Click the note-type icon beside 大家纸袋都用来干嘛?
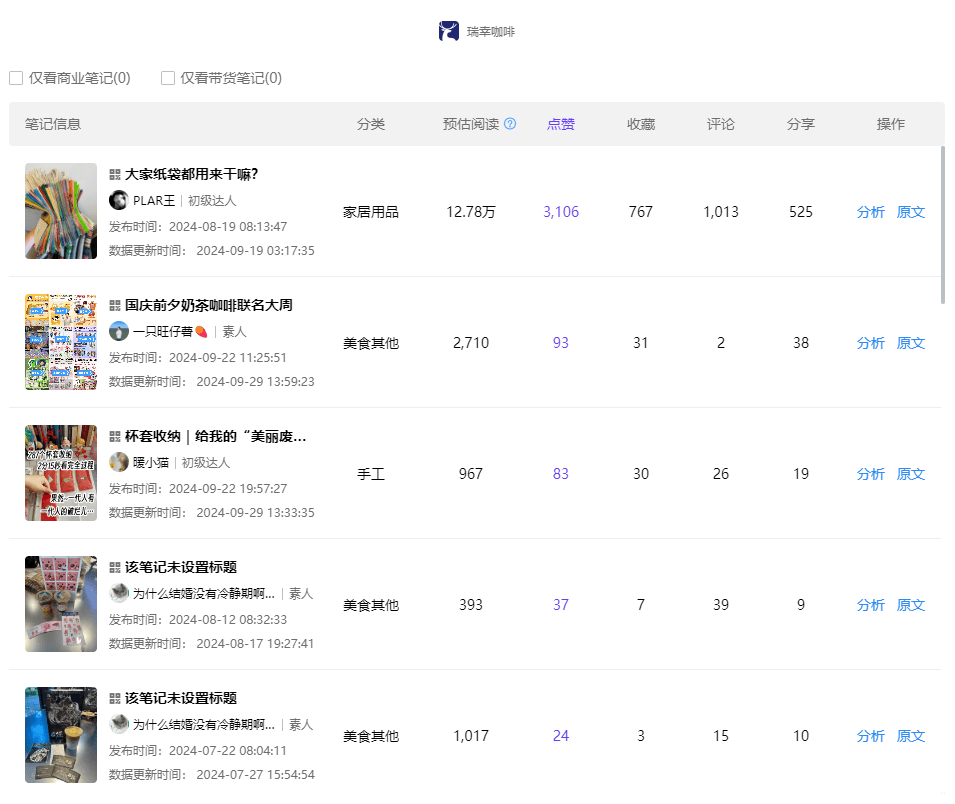 point(115,175)
